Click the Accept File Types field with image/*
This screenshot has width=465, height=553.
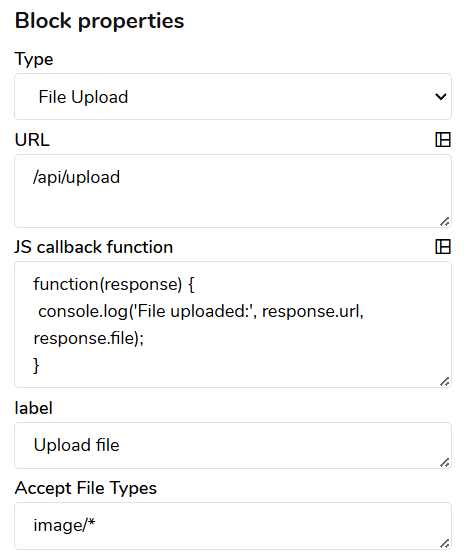point(233,526)
